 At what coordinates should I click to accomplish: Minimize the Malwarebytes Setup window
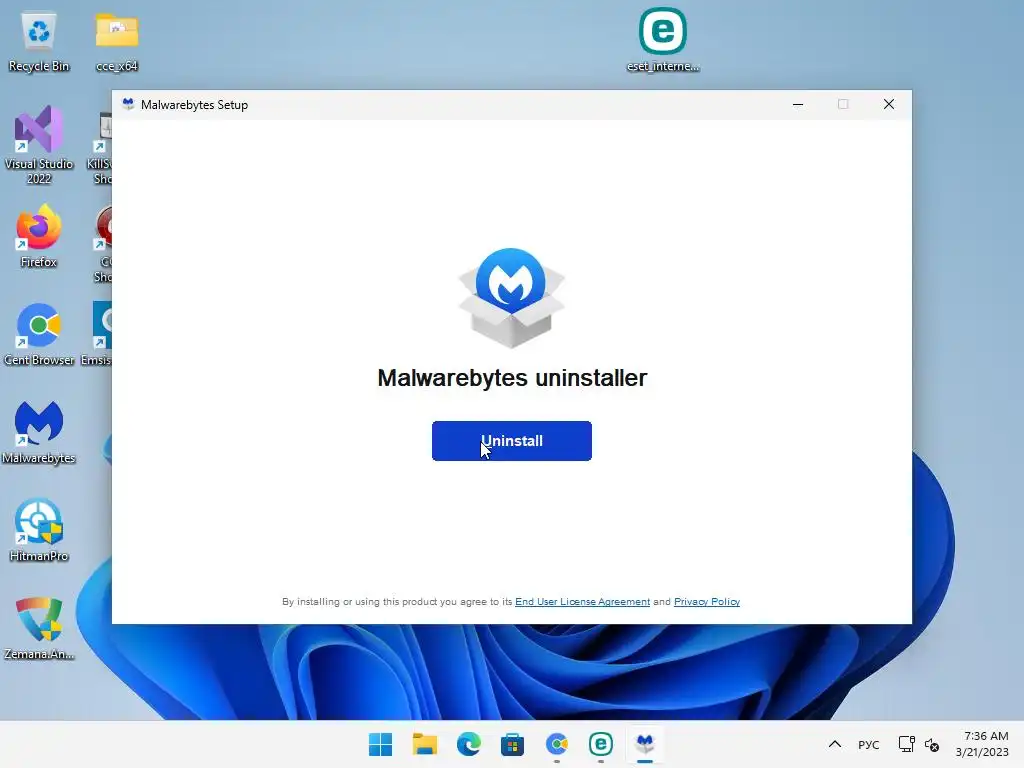pos(797,104)
